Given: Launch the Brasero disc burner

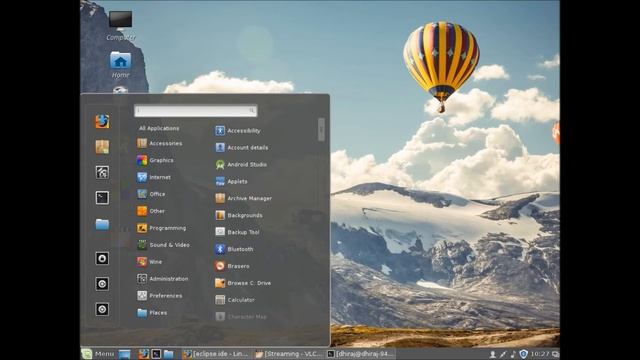Looking at the screenshot, I should pos(232,266).
